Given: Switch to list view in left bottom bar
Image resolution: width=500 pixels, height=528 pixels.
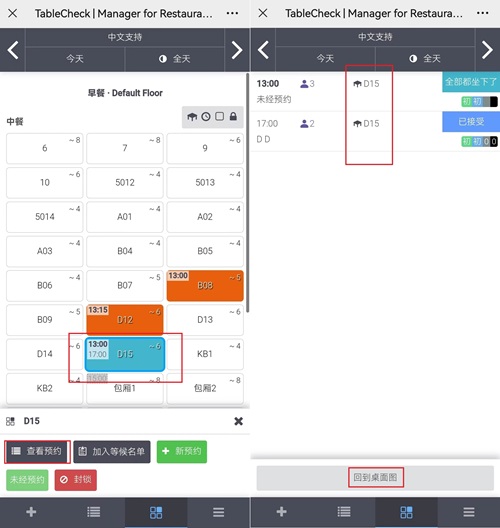Looking at the screenshot, I should pyautogui.click(x=94, y=512).
